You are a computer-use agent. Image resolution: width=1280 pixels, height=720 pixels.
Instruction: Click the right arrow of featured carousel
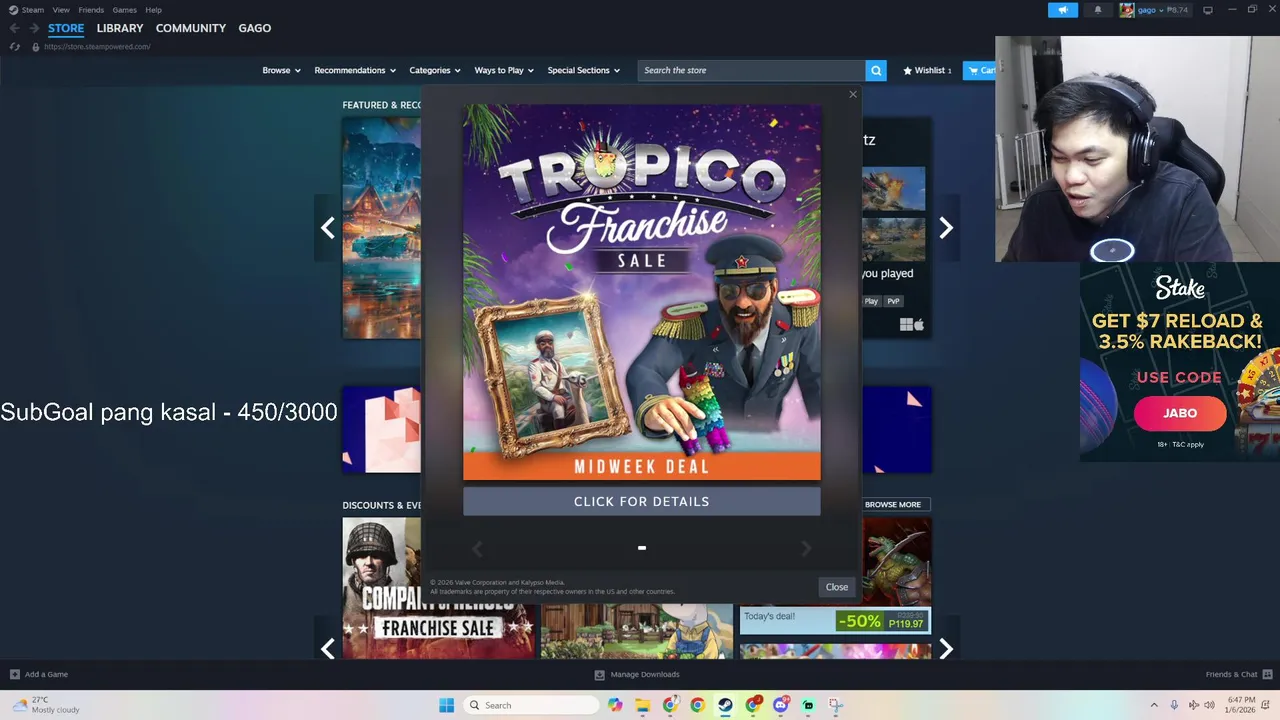(x=946, y=228)
